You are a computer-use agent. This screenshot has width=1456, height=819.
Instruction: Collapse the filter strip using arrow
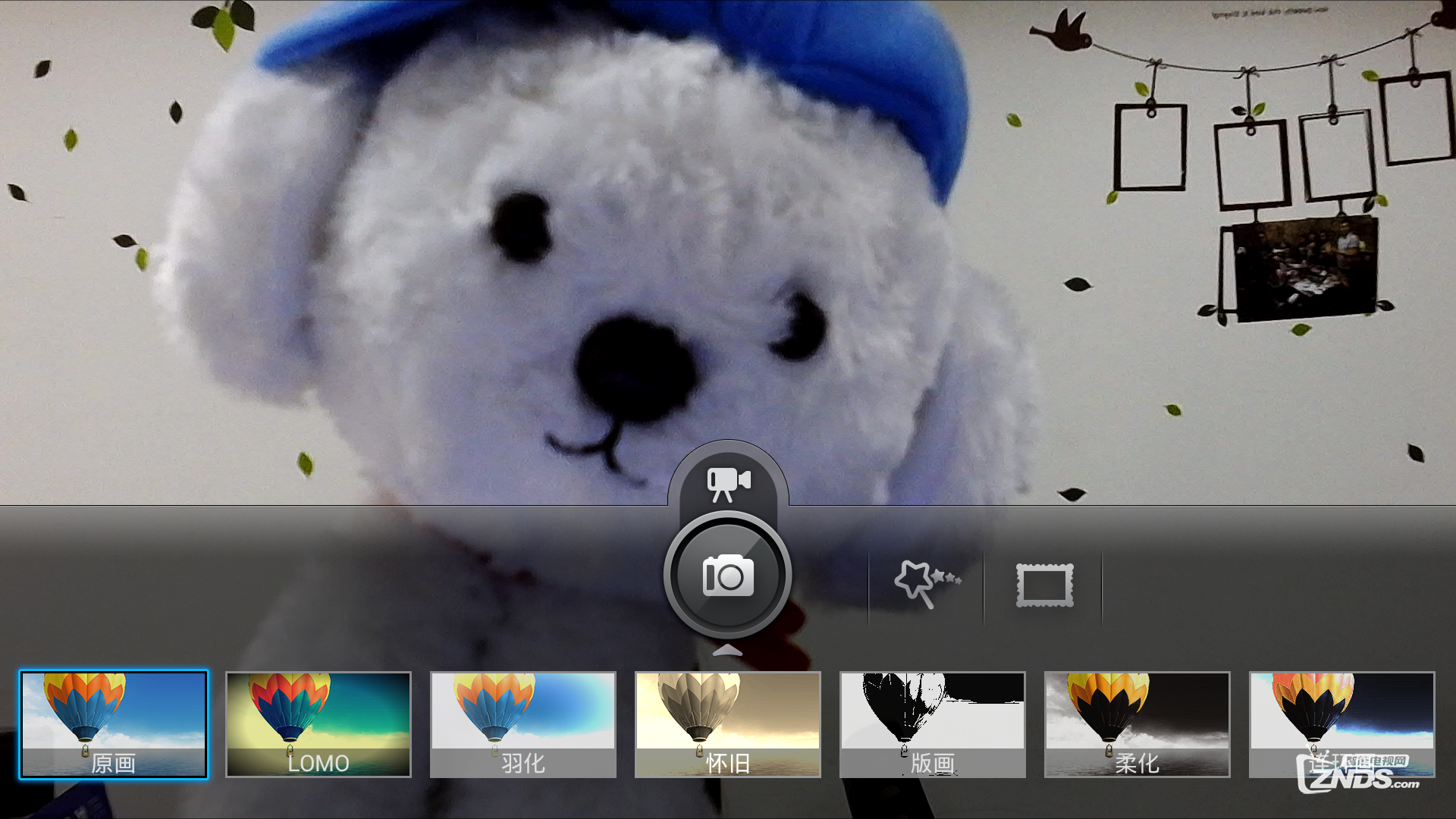coord(728,651)
